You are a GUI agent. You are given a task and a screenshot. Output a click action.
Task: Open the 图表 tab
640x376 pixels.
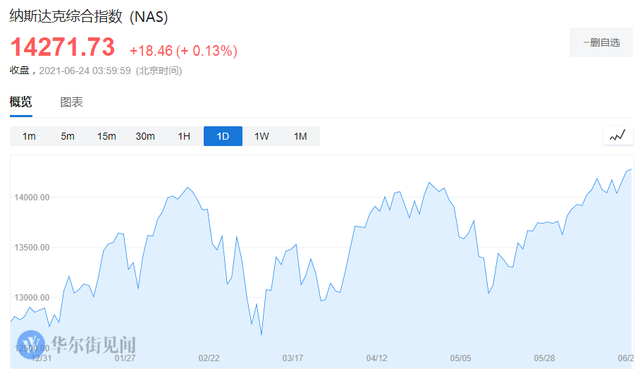(71, 102)
